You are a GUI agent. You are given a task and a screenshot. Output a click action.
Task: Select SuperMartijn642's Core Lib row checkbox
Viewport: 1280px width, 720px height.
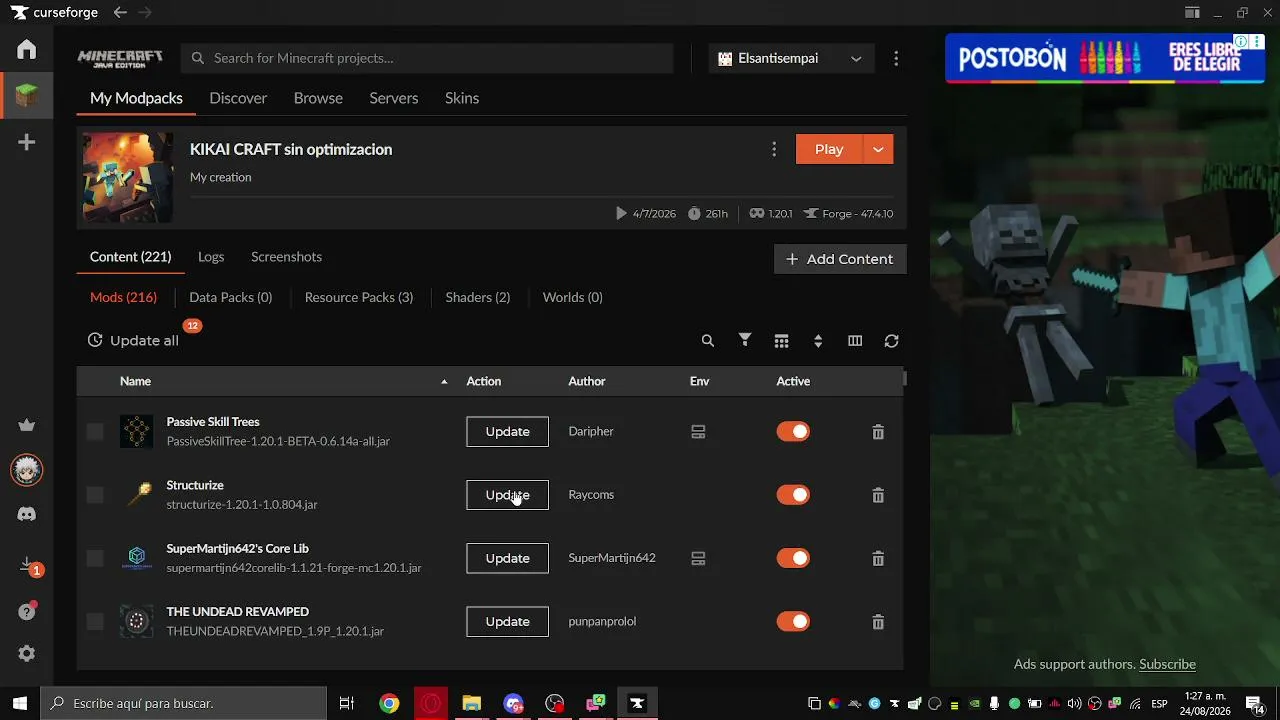coord(95,558)
